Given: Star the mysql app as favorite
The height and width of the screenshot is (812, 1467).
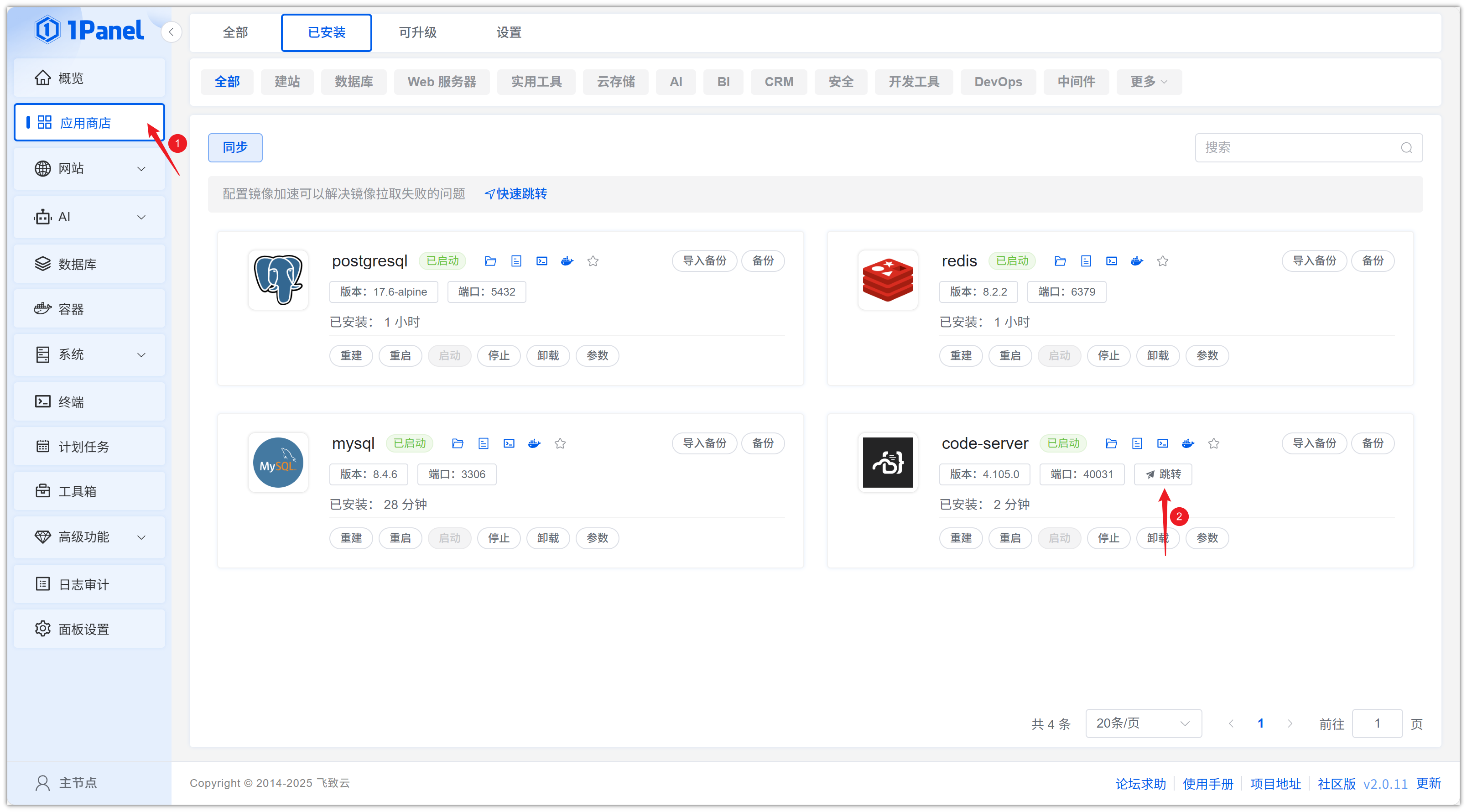Looking at the screenshot, I should click(x=560, y=443).
